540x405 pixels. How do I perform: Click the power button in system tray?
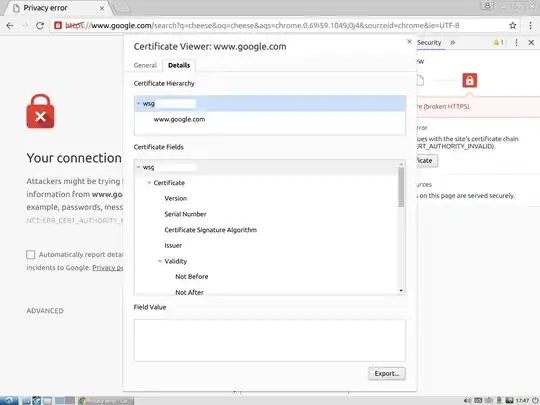[535, 401]
